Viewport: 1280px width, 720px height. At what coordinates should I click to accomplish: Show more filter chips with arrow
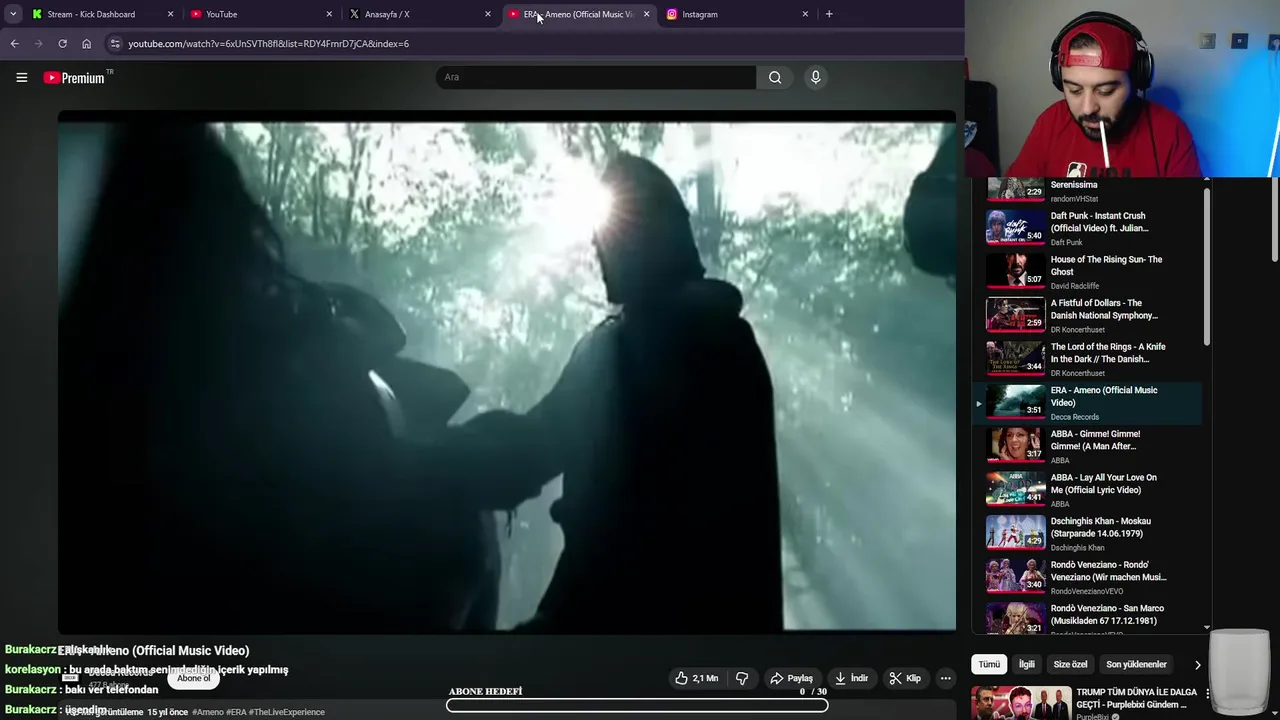point(1197,664)
